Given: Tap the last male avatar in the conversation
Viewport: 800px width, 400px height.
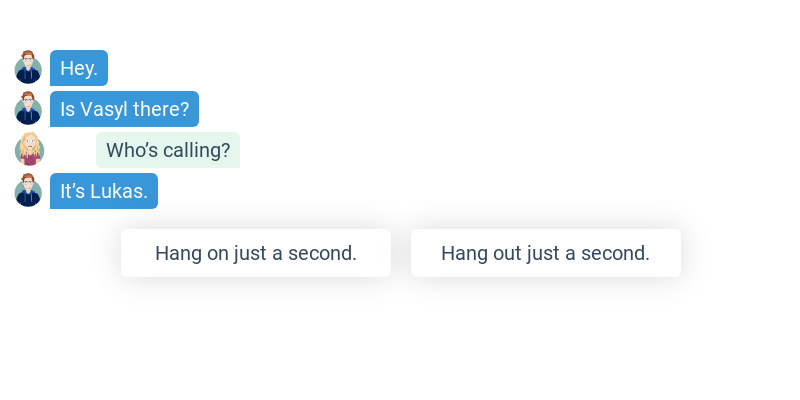Looking at the screenshot, I should 28,191.
